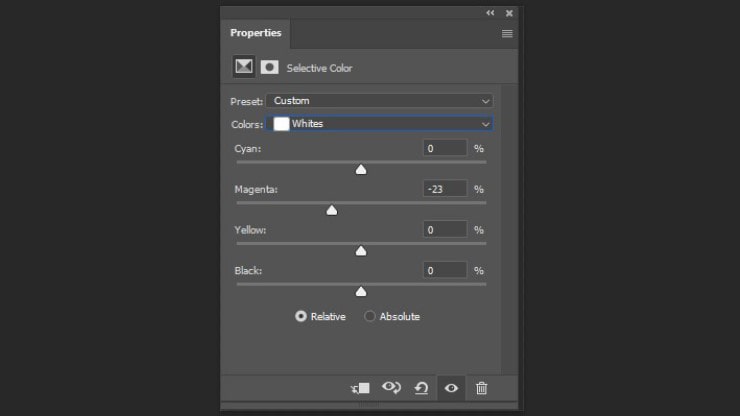Click the Yellow value input field
This screenshot has height=416, width=740.
pyautogui.click(x=445, y=230)
